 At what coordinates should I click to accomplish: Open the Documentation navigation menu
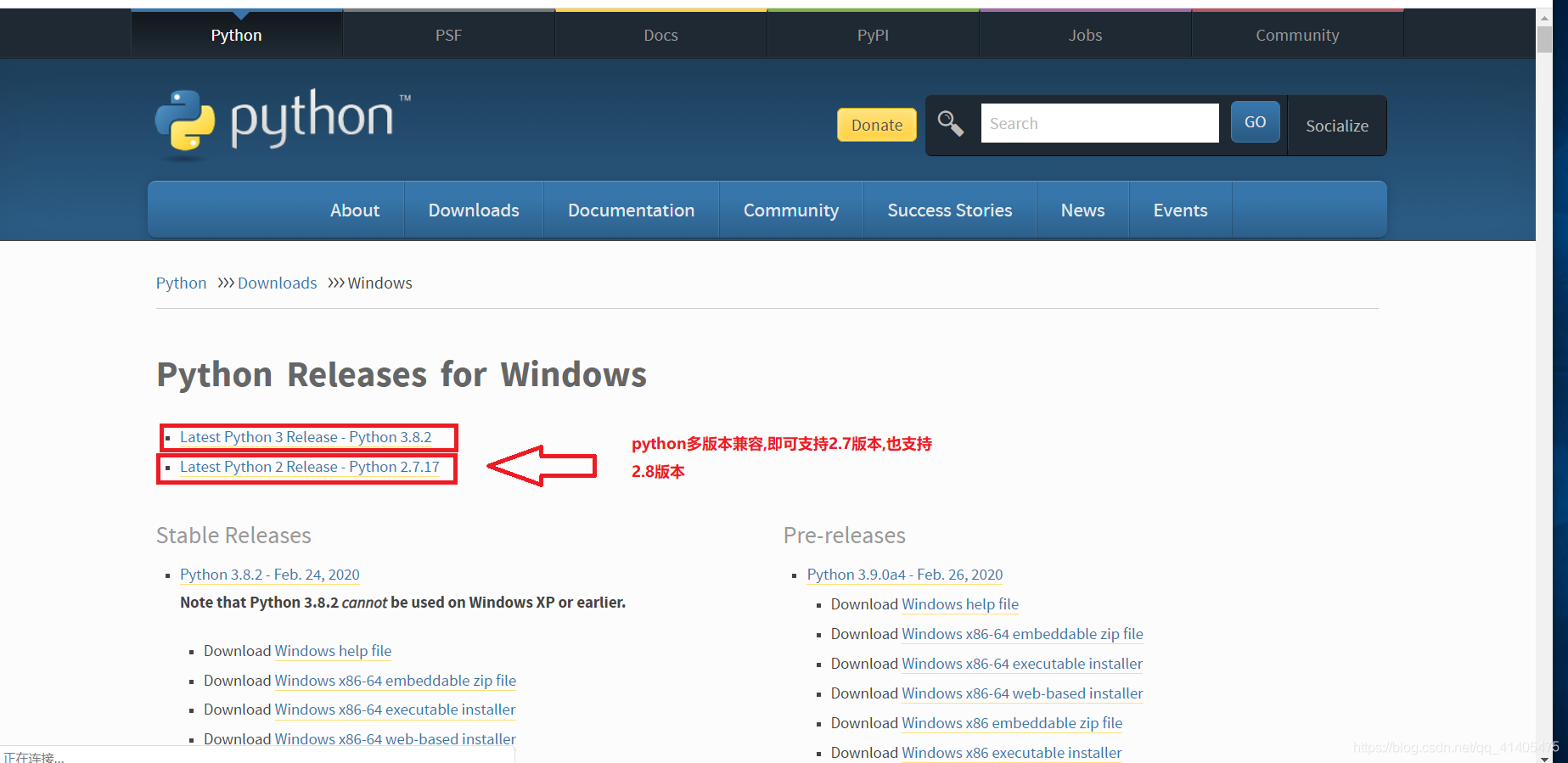(631, 210)
